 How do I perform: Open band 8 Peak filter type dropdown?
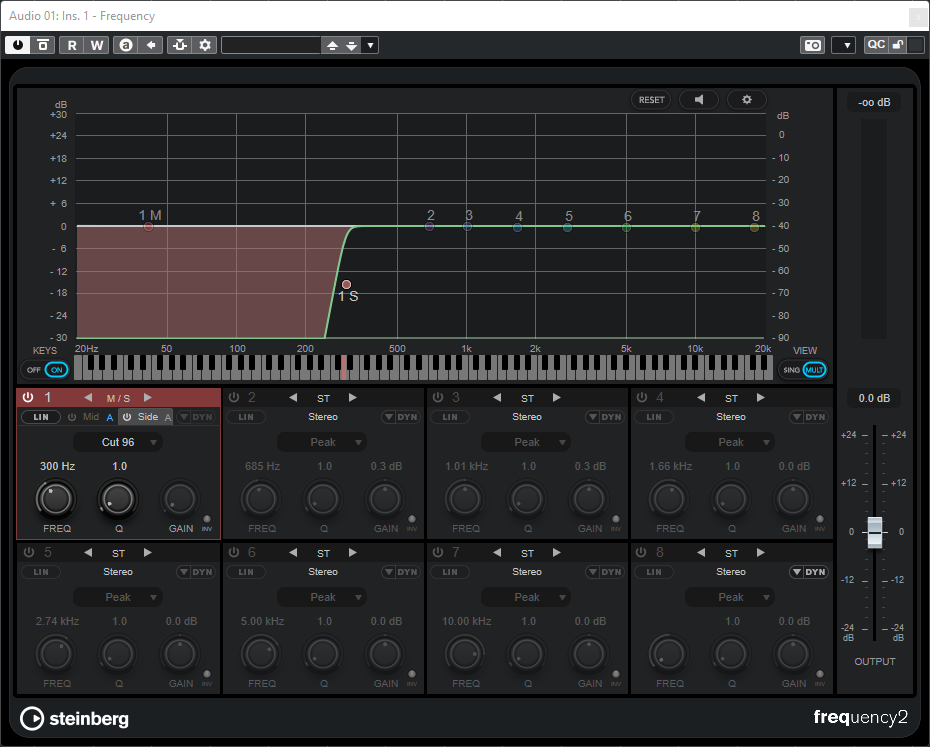pyautogui.click(x=730, y=597)
